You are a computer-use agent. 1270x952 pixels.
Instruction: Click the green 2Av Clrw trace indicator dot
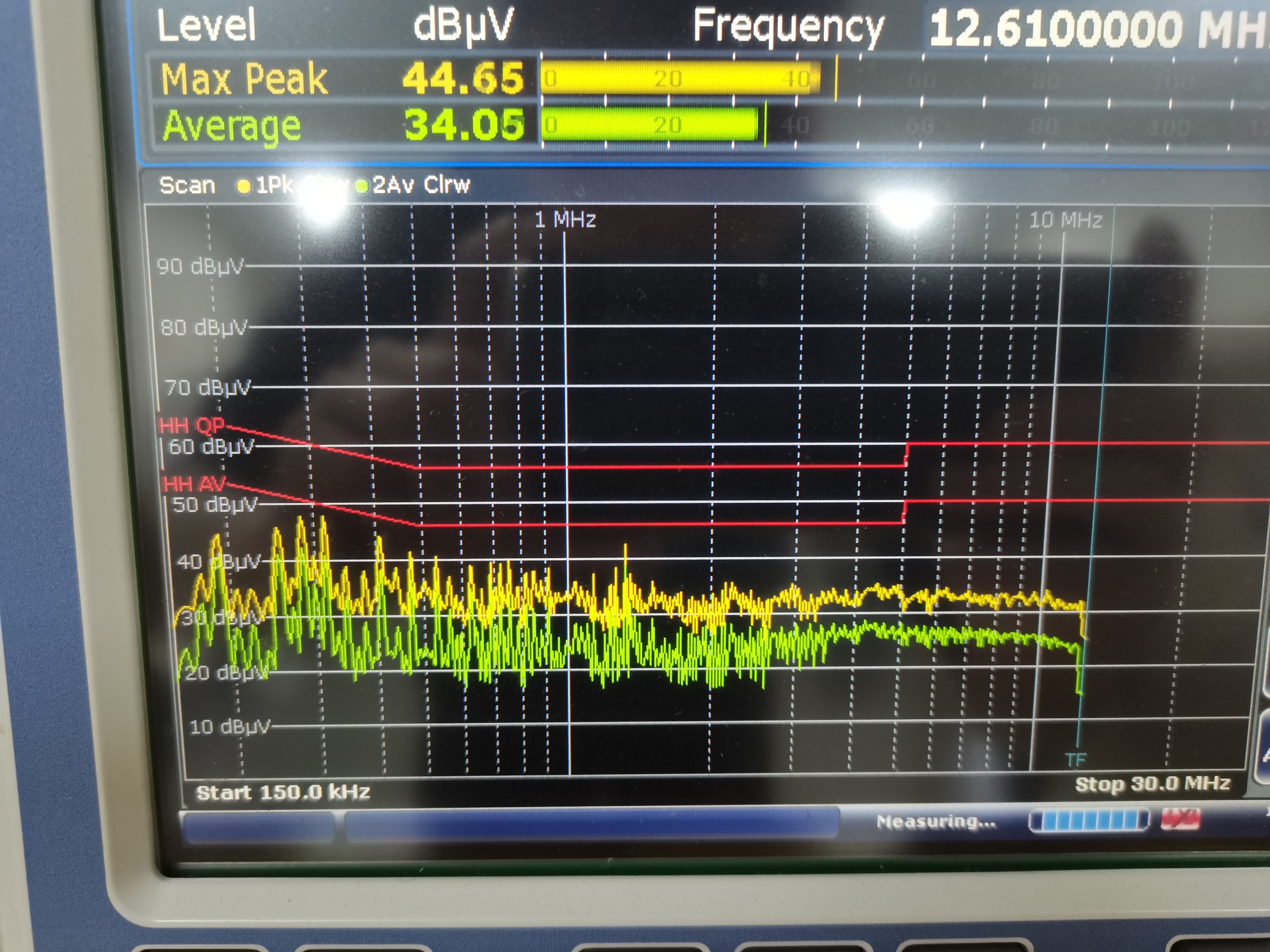[x=361, y=186]
